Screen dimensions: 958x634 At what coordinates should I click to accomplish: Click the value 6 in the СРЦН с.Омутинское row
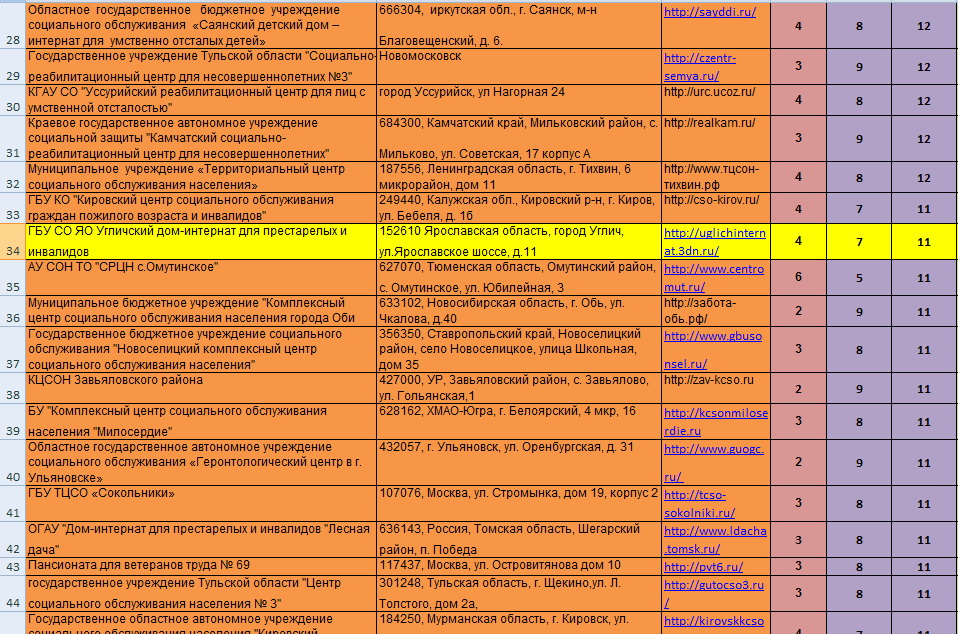798,278
